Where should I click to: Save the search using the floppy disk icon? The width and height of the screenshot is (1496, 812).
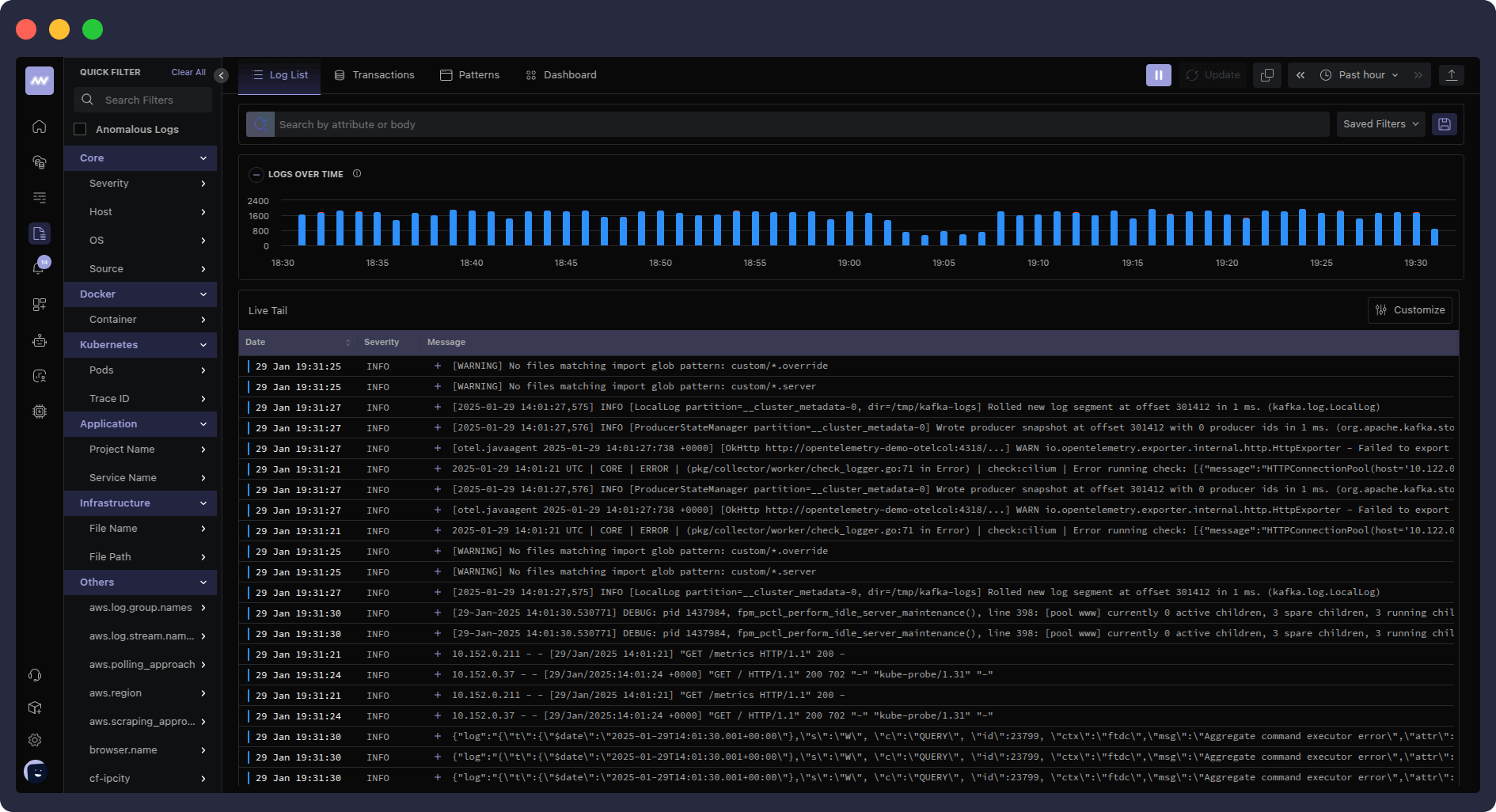1445,124
